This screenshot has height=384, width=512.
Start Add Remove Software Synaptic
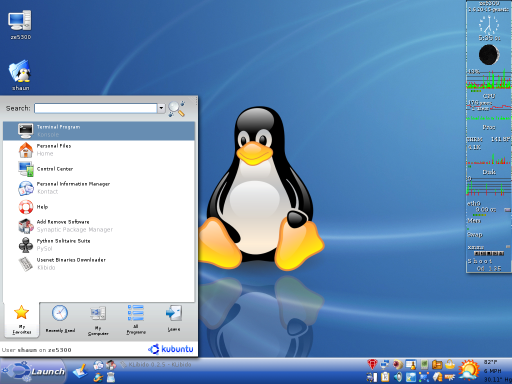99,226
